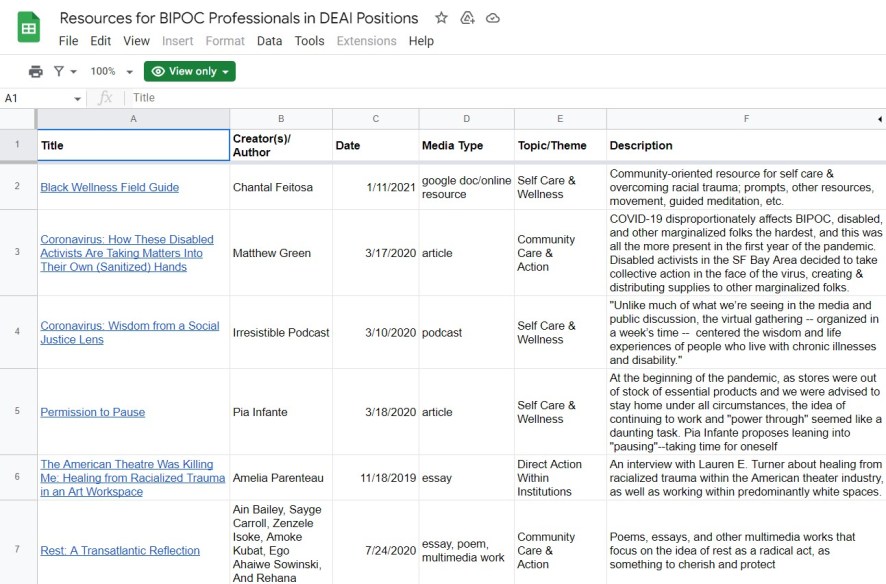886x584 pixels.
Task: Open the Google Sheets home icon
Action: click(x=29, y=27)
